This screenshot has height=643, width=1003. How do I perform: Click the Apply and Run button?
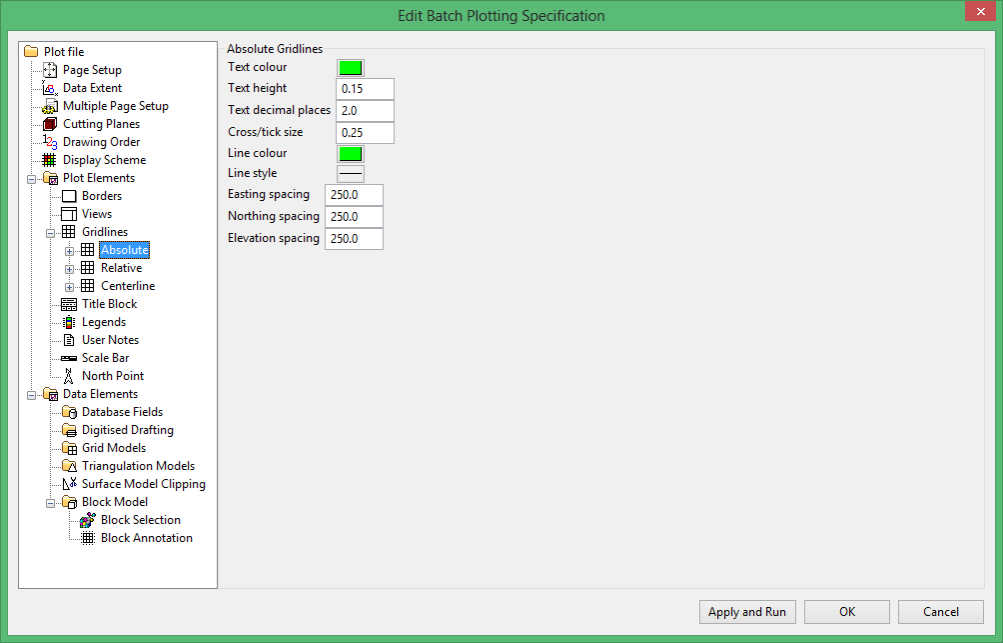pyautogui.click(x=747, y=612)
